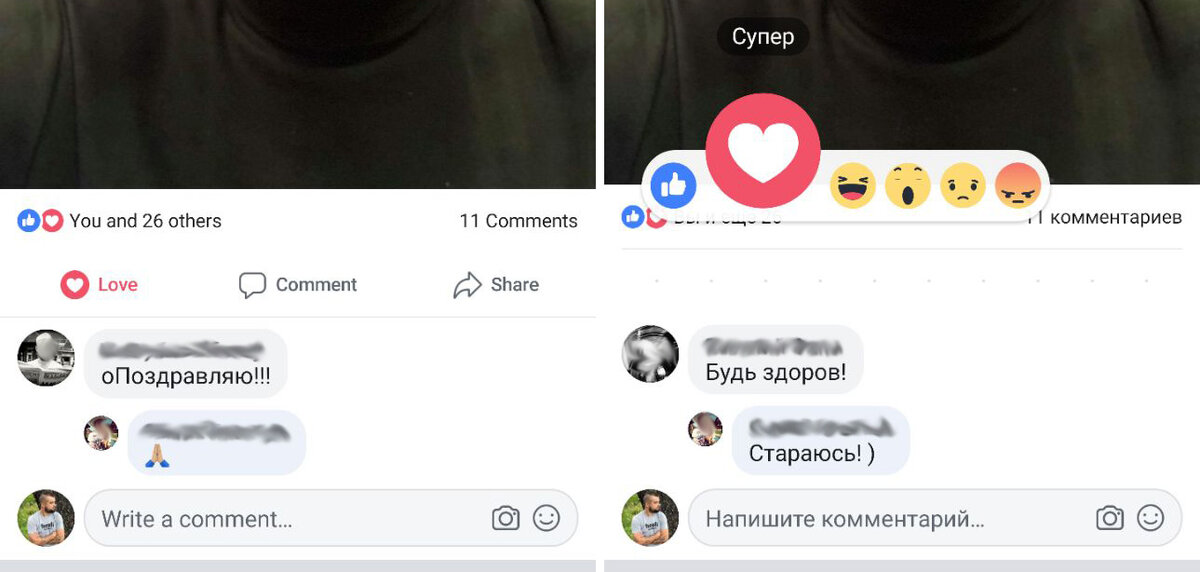
Task: Open the комментариев count link
Action: tap(1104, 218)
